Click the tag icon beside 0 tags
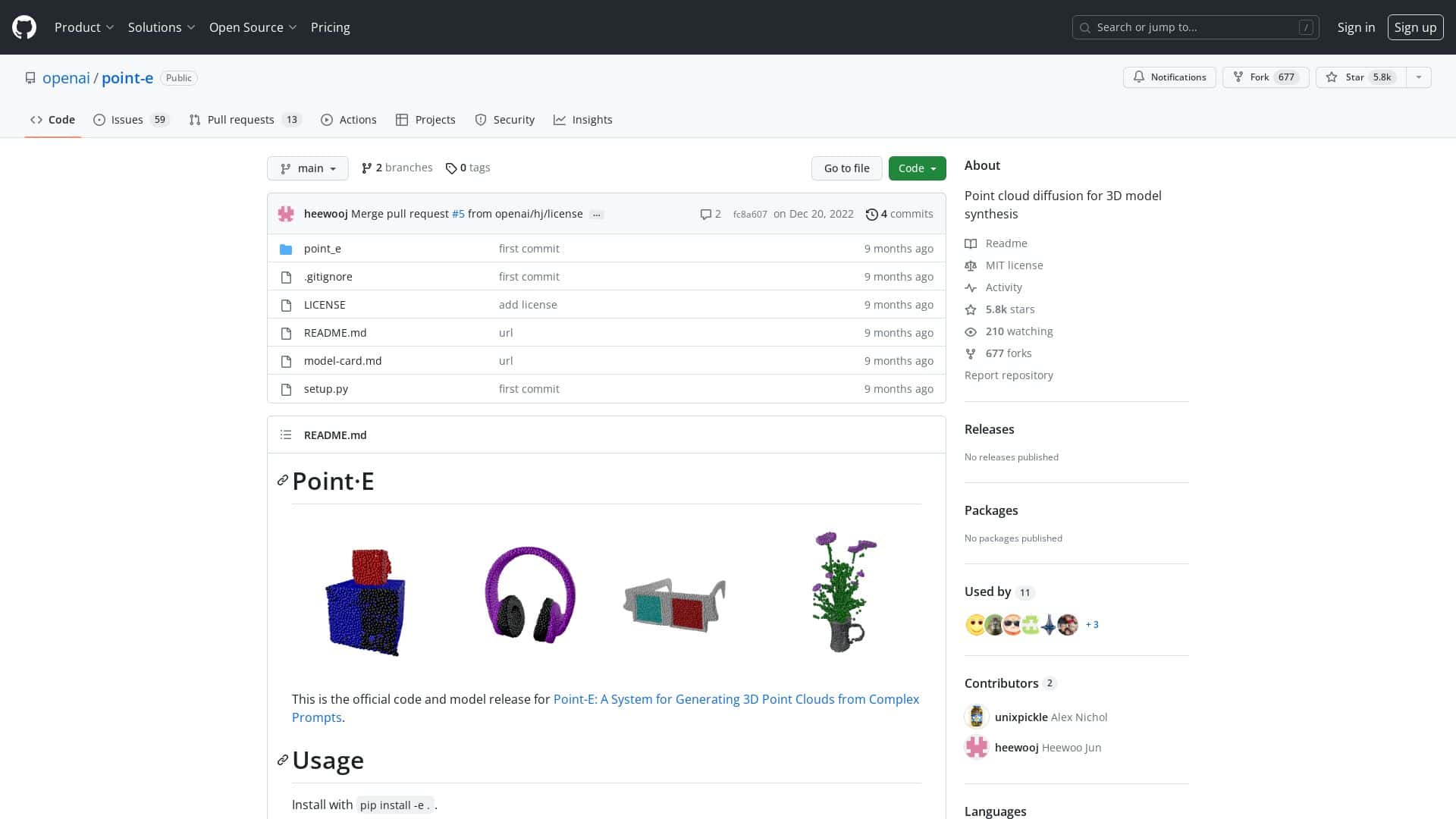This screenshot has width=1456, height=819. 451,168
